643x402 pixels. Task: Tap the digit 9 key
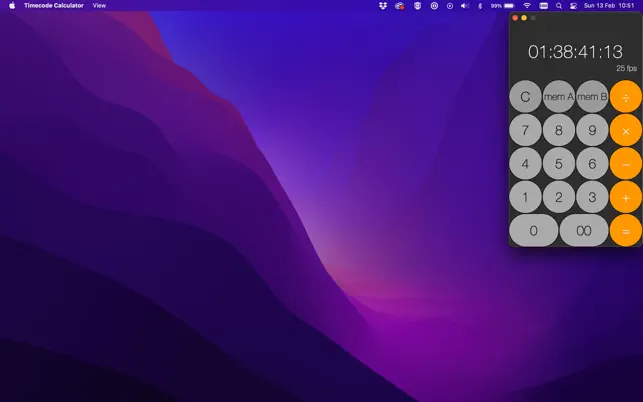(592, 130)
